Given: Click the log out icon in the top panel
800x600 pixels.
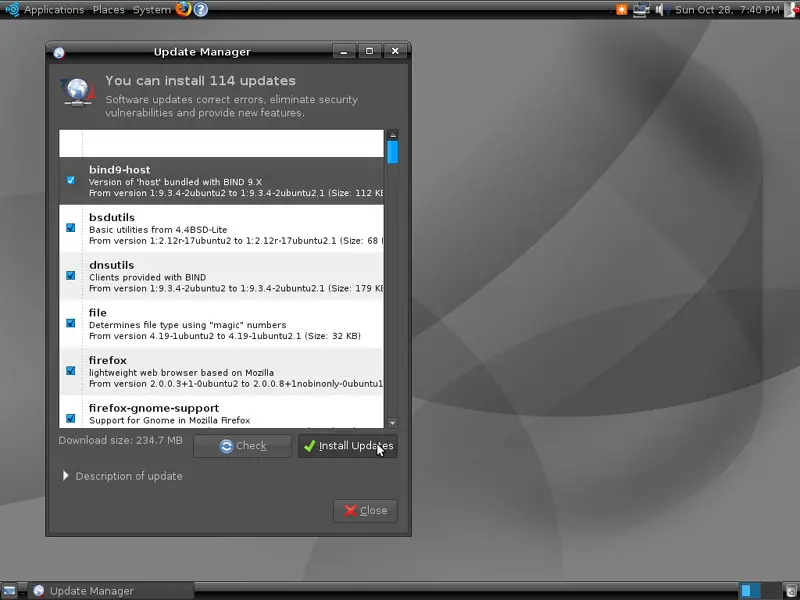Looking at the screenshot, I should (791, 10).
